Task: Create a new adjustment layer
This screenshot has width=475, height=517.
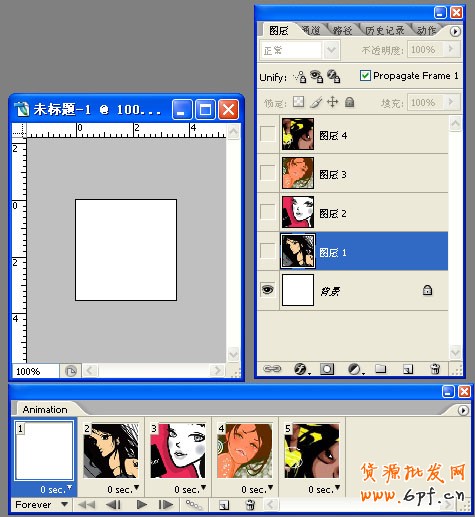Action: pos(354,369)
